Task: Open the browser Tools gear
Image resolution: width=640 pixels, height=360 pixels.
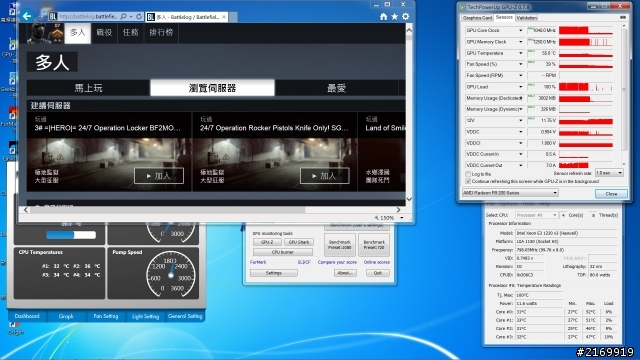Action: [x=405, y=16]
